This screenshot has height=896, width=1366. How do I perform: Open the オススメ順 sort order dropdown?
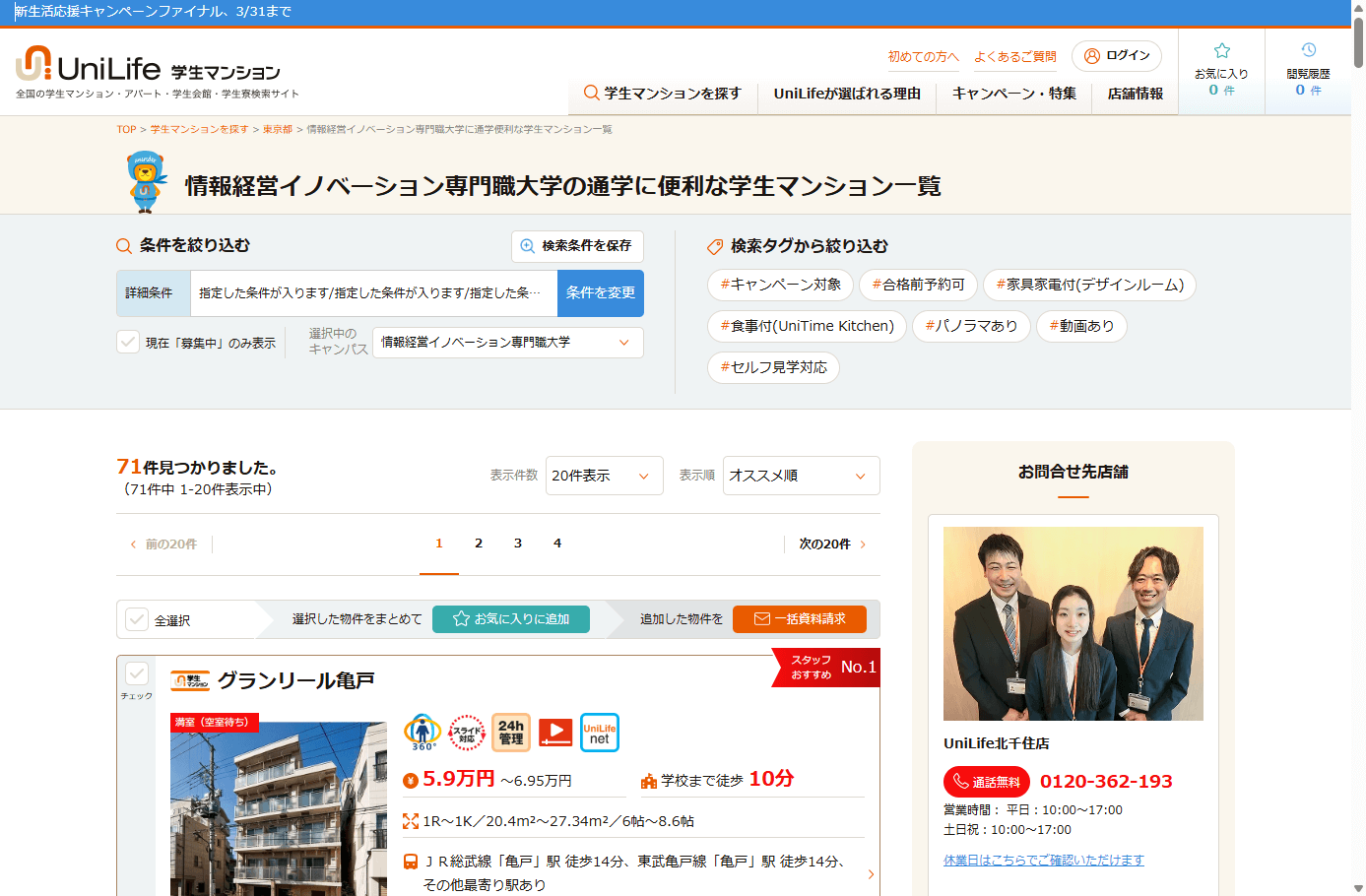point(801,476)
